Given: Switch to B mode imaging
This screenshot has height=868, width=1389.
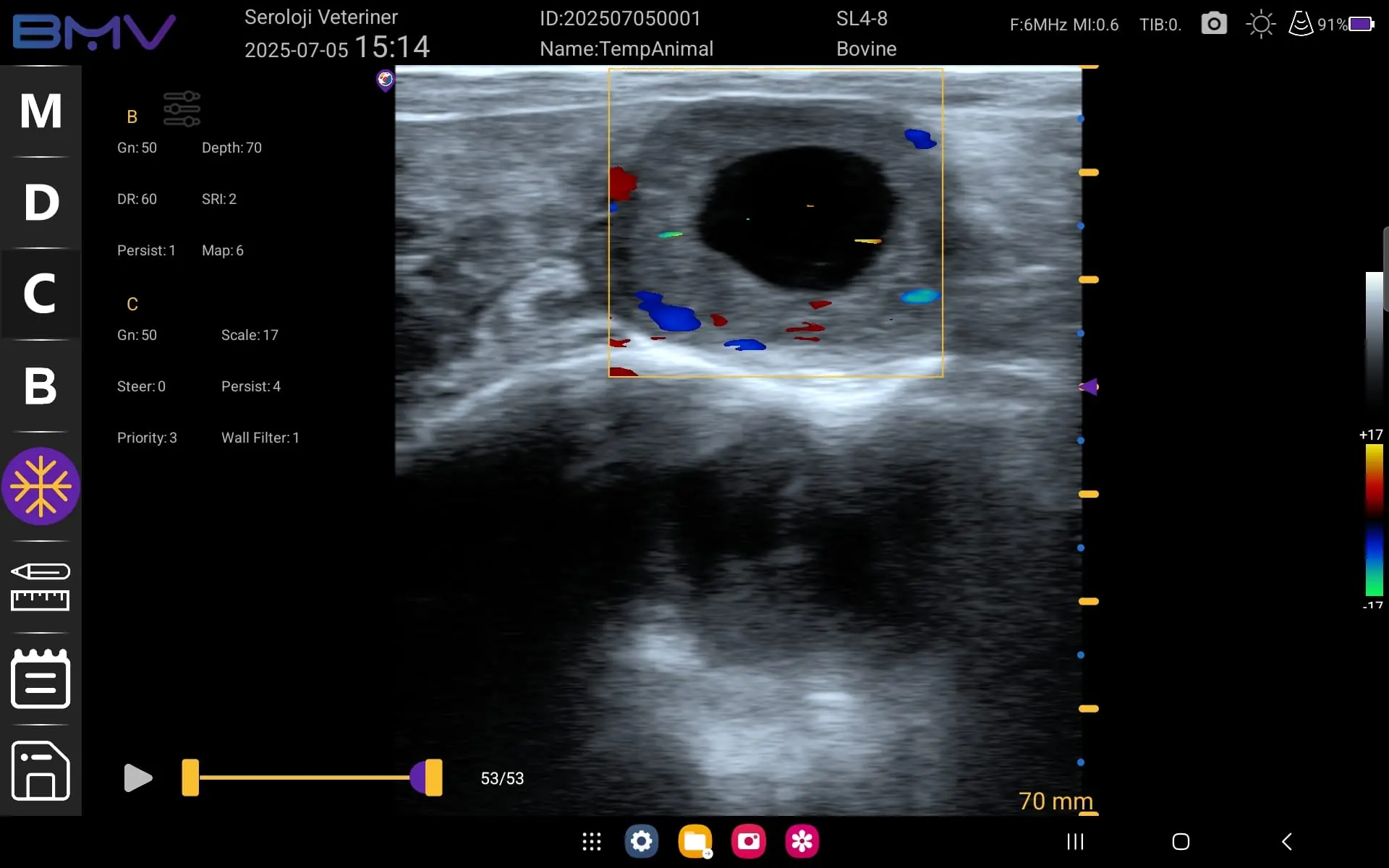Looking at the screenshot, I should pyautogui.click(x=41, y=386).
